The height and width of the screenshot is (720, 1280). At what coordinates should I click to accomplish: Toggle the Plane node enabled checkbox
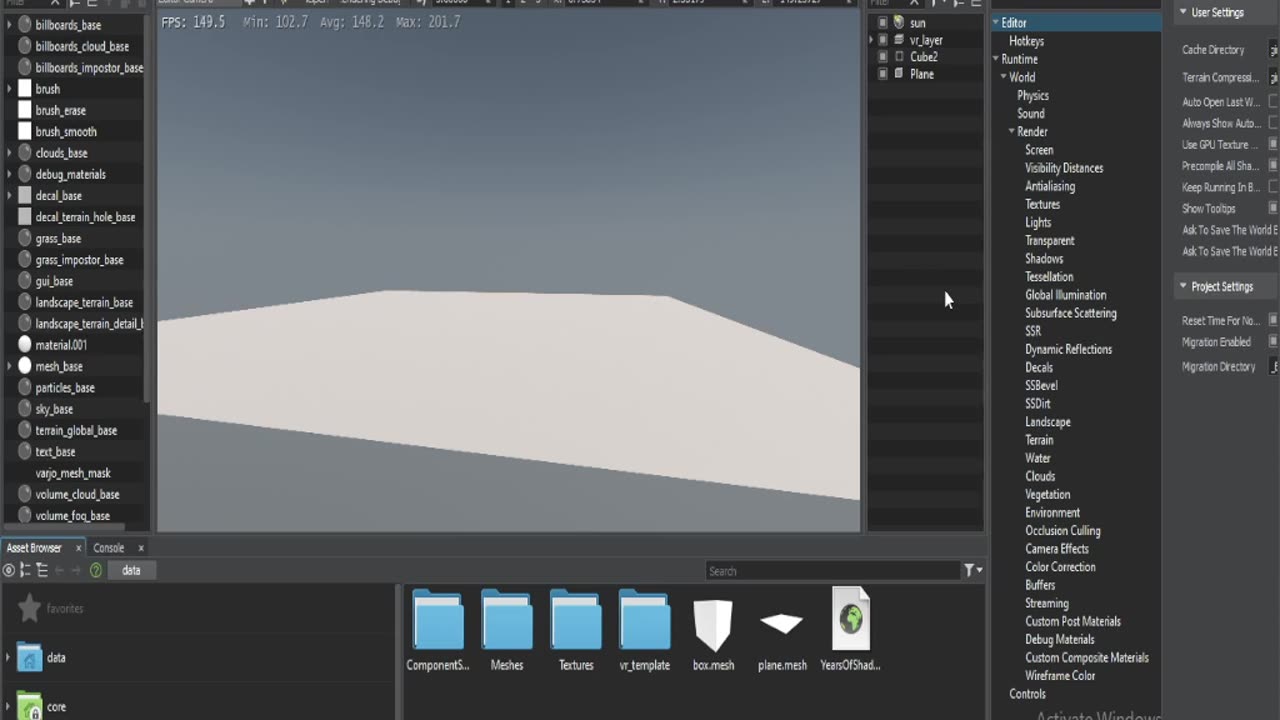pyautogui.click(x=882, y=74)
